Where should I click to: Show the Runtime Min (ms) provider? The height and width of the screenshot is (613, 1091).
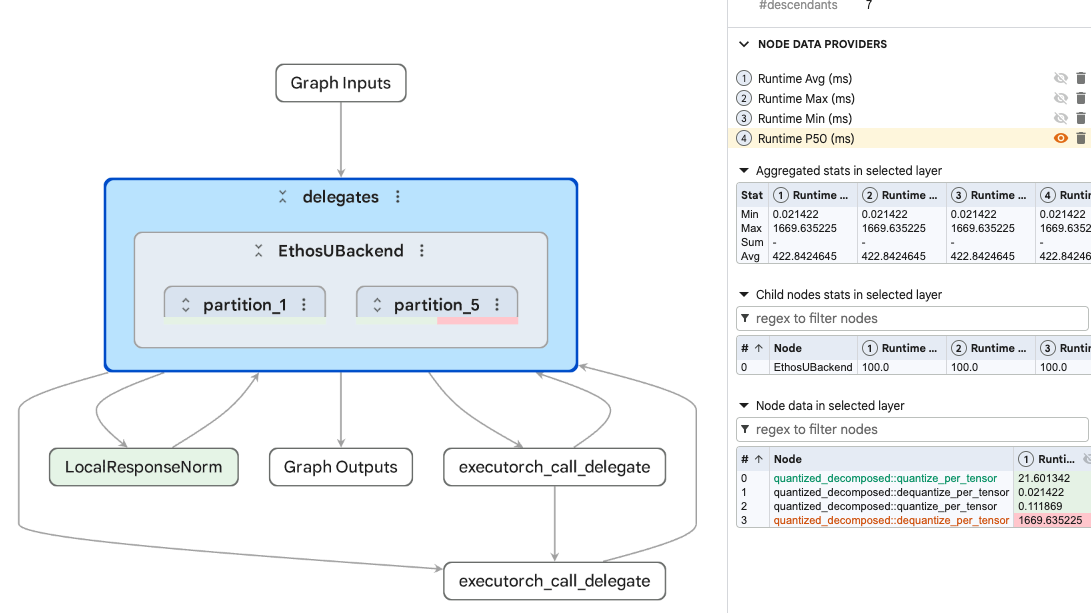point(1060,118)
